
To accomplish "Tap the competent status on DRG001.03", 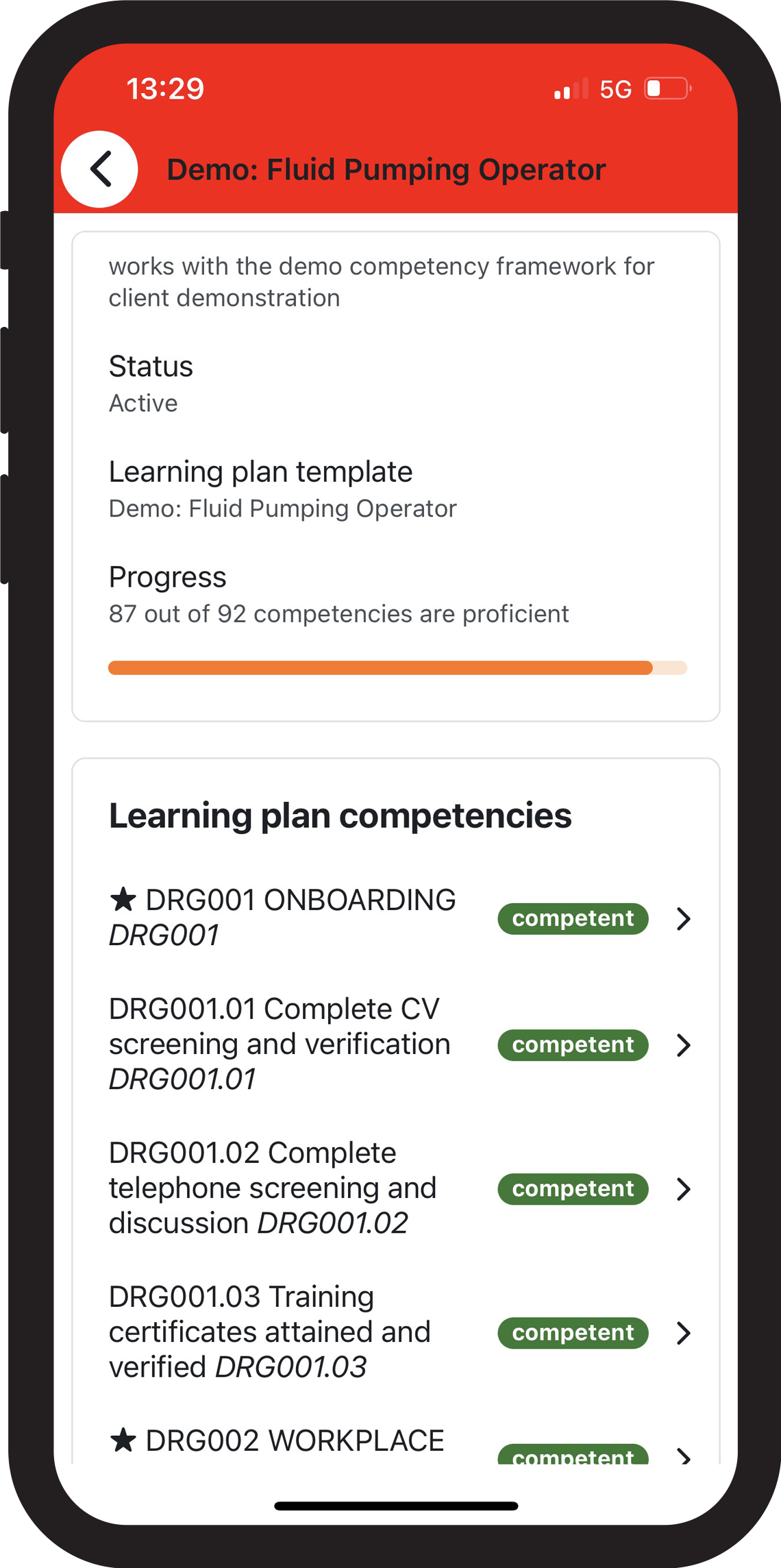I will point(572,1332).
